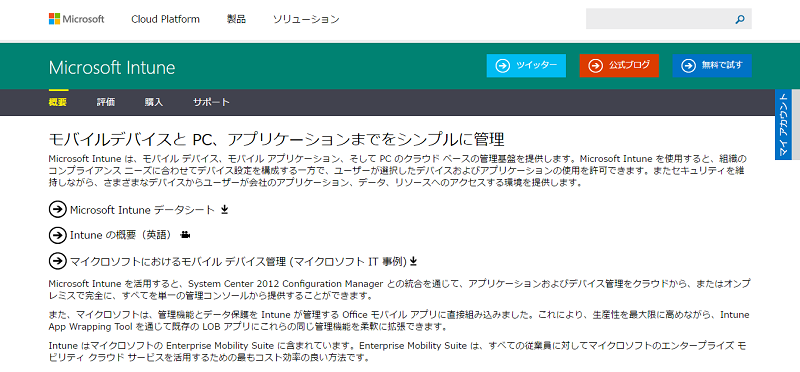This screenshot has height=372, width=800.
Task: Click the ツイッター button
Action: coord(526,65)
